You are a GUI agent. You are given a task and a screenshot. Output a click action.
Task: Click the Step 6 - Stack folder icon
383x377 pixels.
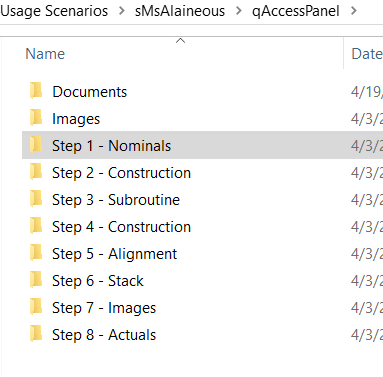click(x=36, y=280)
